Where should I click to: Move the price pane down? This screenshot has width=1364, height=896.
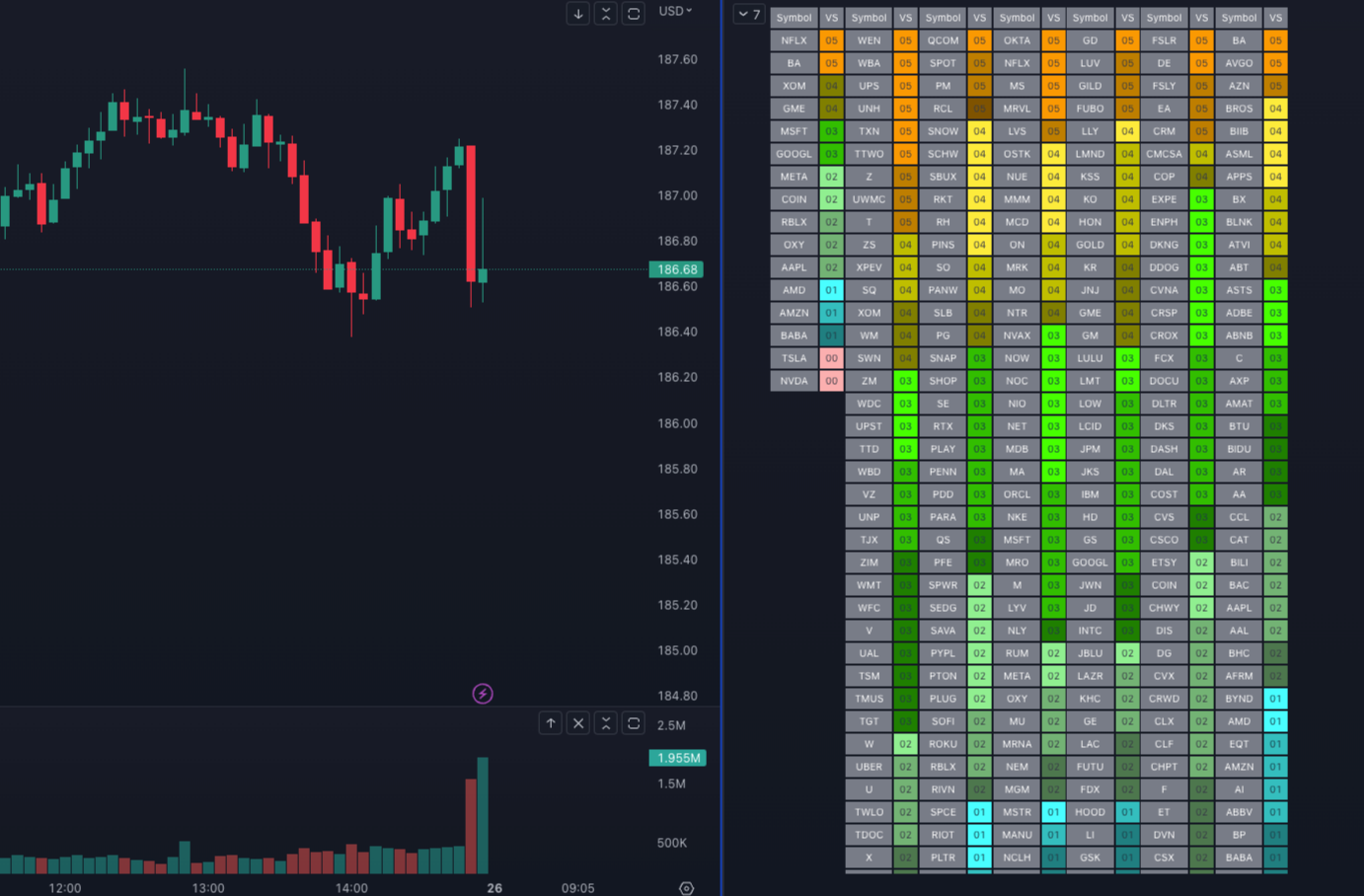[578, 13]
